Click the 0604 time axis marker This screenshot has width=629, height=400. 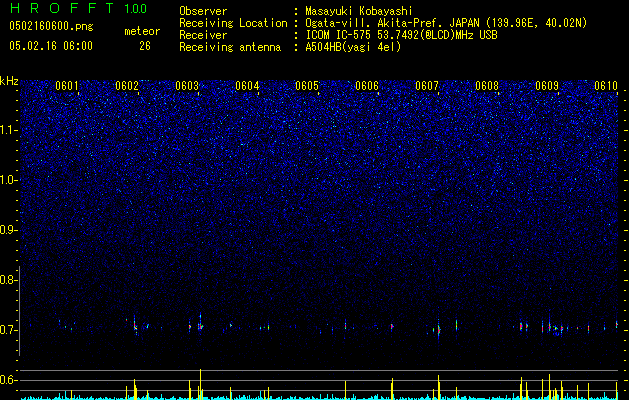247,86
